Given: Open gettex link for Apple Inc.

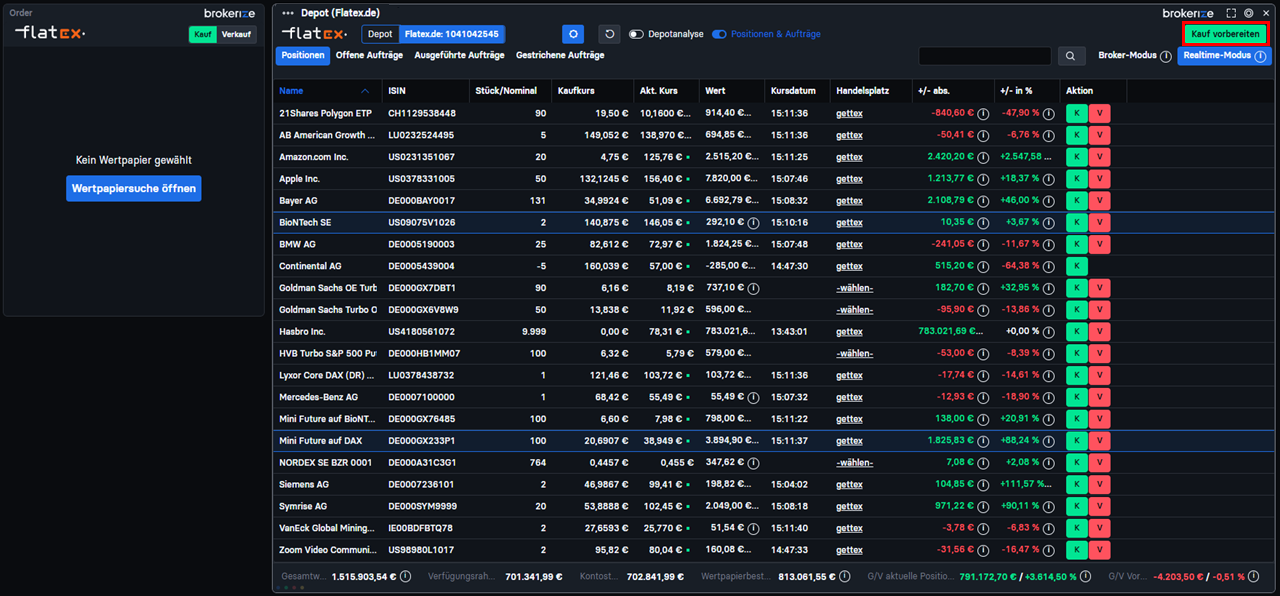Looking at the screenshot, I should pos(849,178).
